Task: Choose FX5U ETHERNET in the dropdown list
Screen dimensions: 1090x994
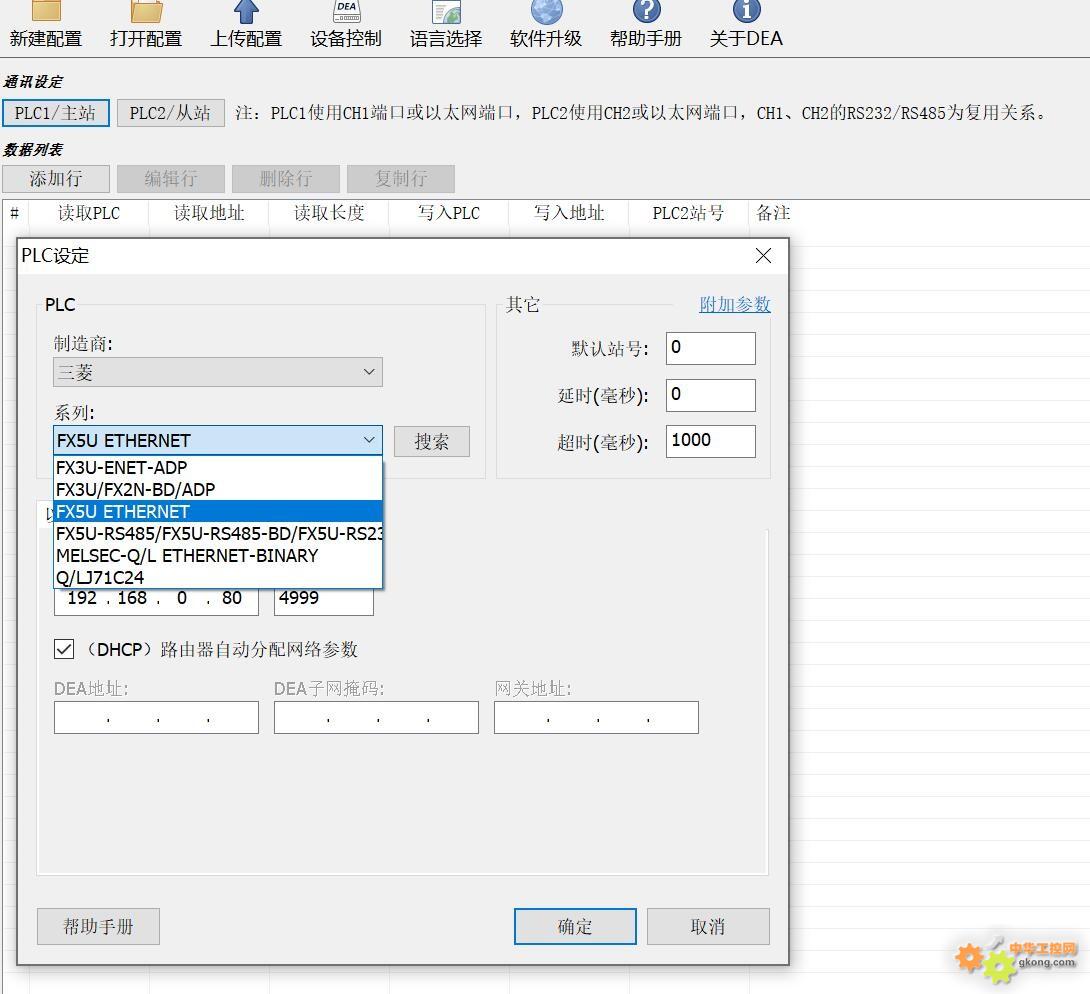Action: [x=218, y=512]
